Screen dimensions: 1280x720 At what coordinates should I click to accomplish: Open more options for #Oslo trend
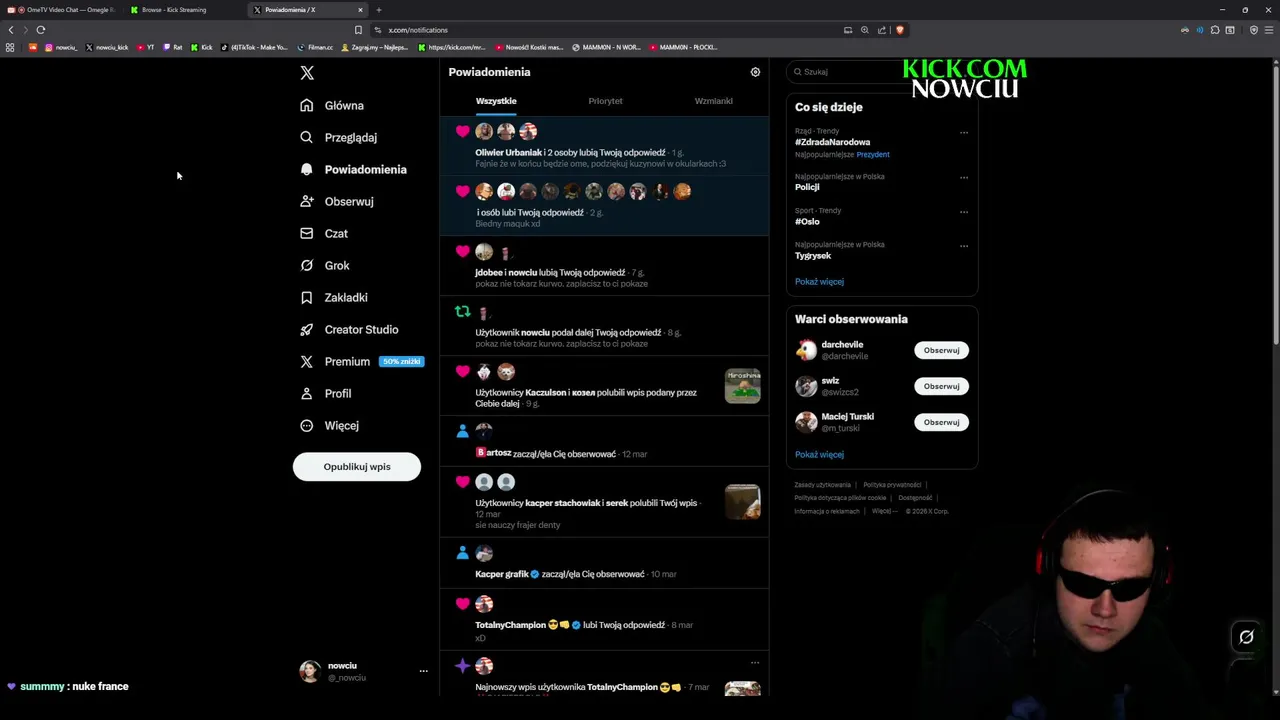click(964, 212)
